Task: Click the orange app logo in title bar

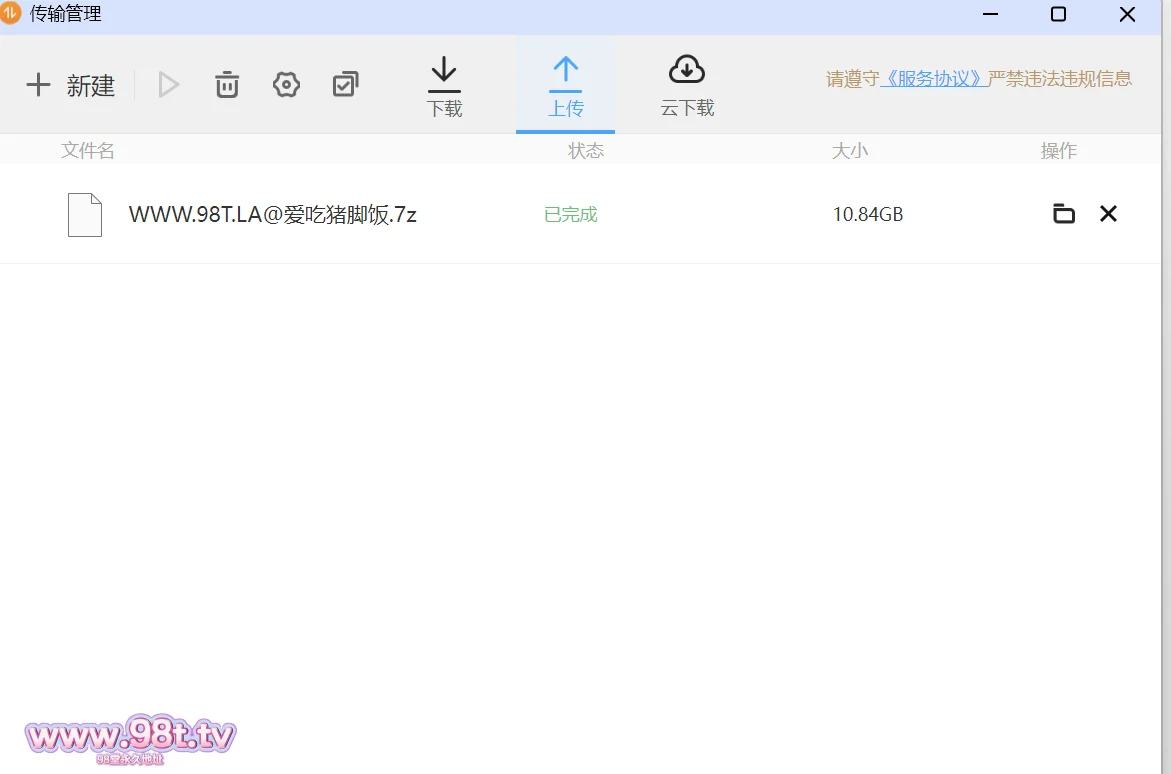Action: [x=11, y=14]
